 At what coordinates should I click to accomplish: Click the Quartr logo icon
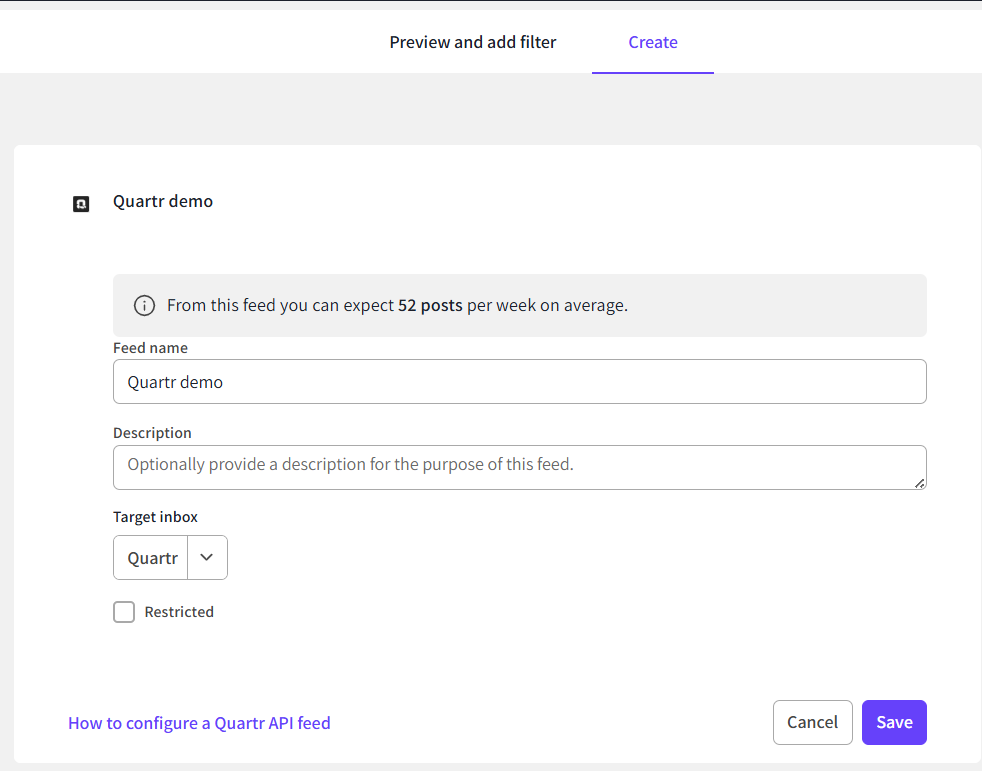click(81, 204)
